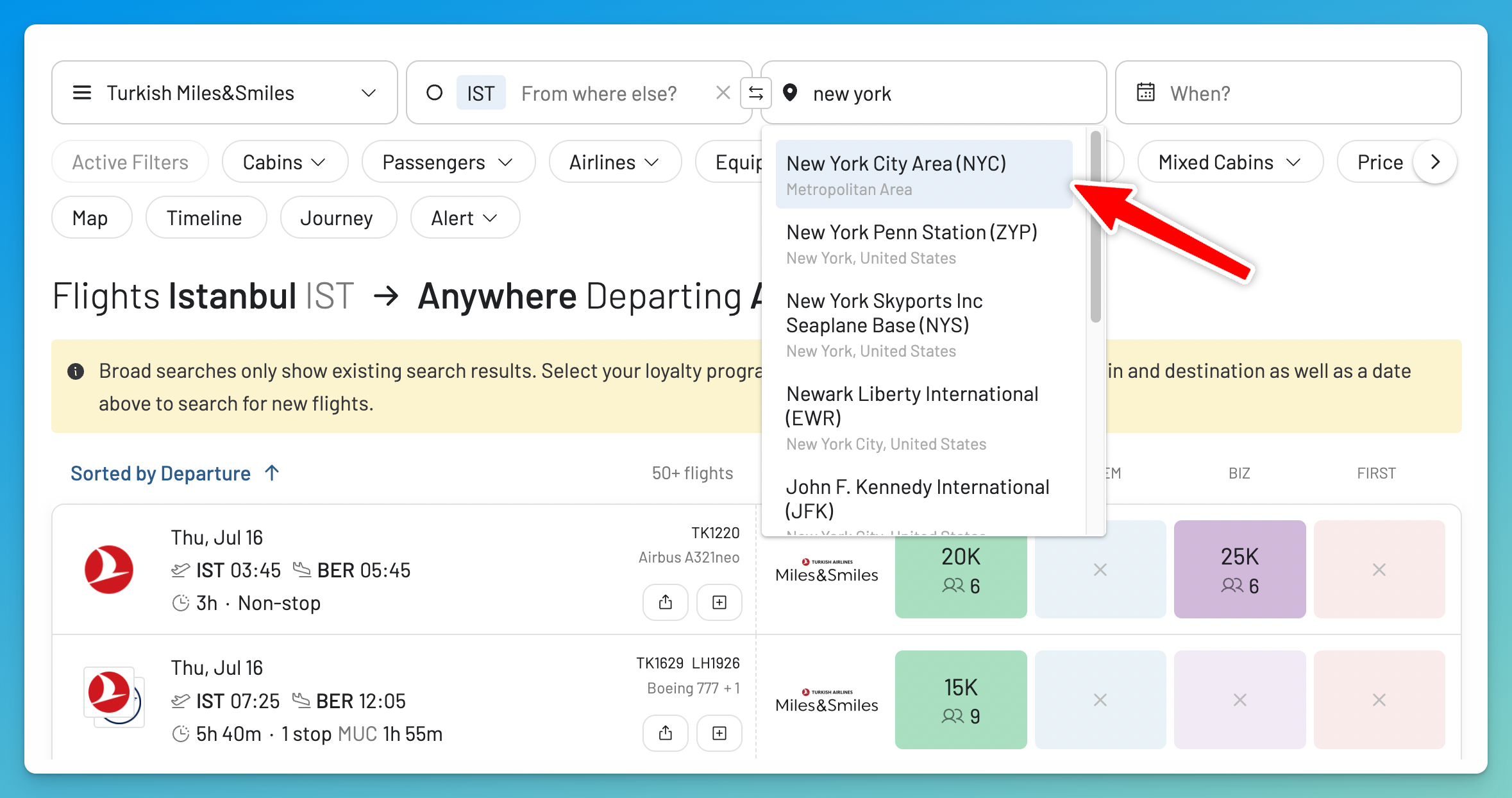Toggle sort direction with the up arrow icon
Viewport: 1512px width, 798px height.
[x=272, y=473]
